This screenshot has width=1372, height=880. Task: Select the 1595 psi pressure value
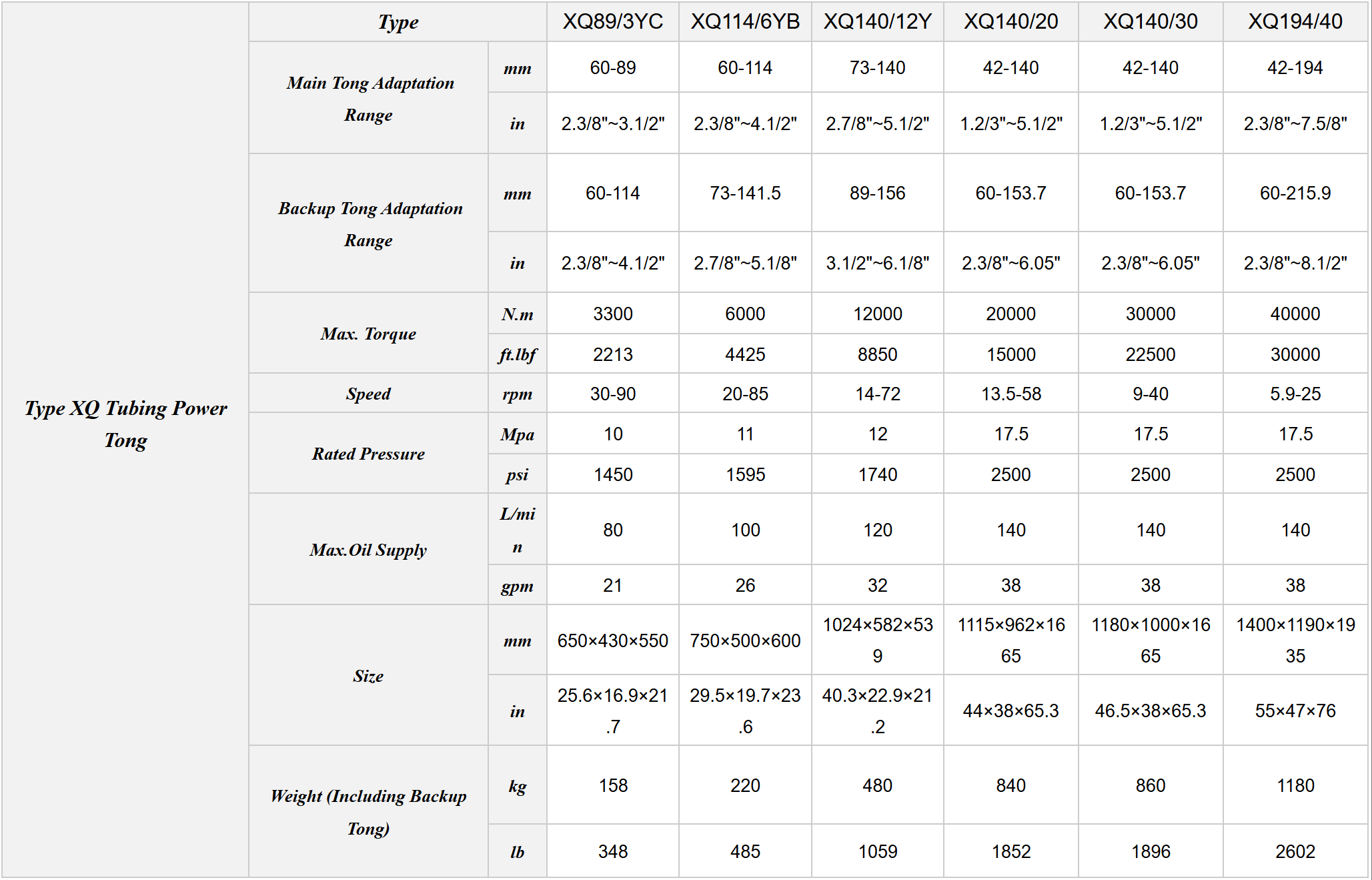pyautogui.click(x=744, y=474)
